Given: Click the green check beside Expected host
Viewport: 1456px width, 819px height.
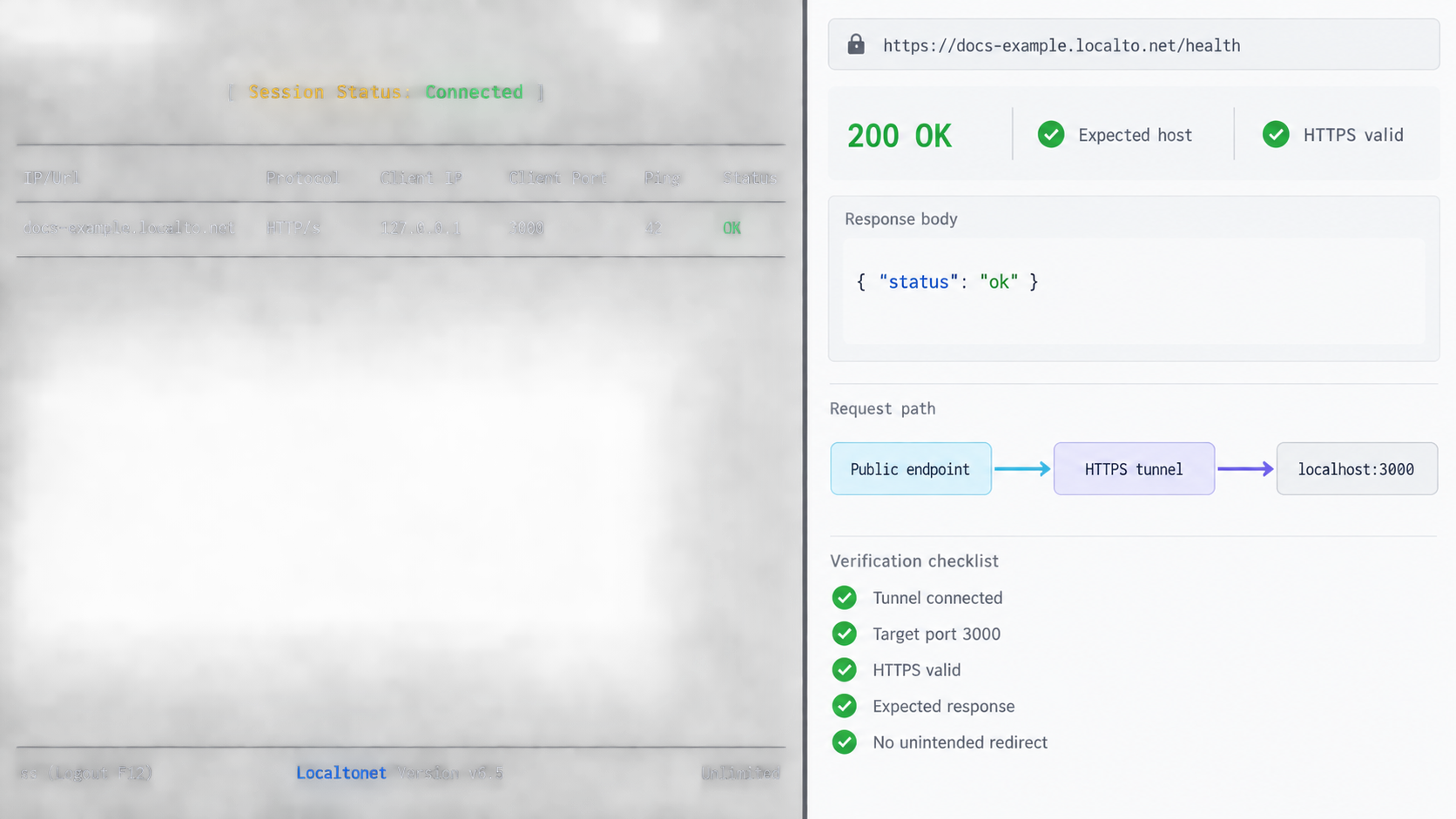Looking at the screenshot, I should 1051,134.
